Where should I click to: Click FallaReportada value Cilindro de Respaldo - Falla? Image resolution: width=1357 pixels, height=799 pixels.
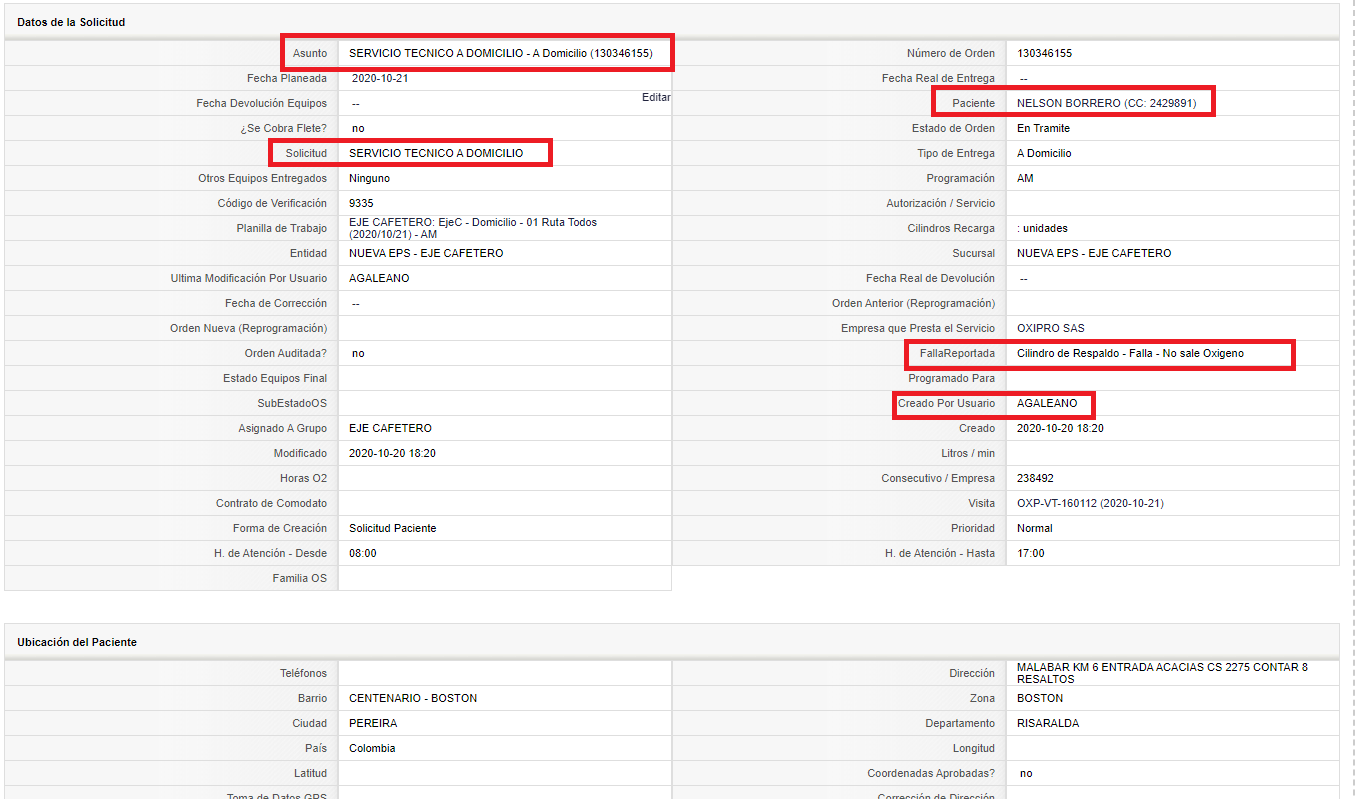point(1130,353)
